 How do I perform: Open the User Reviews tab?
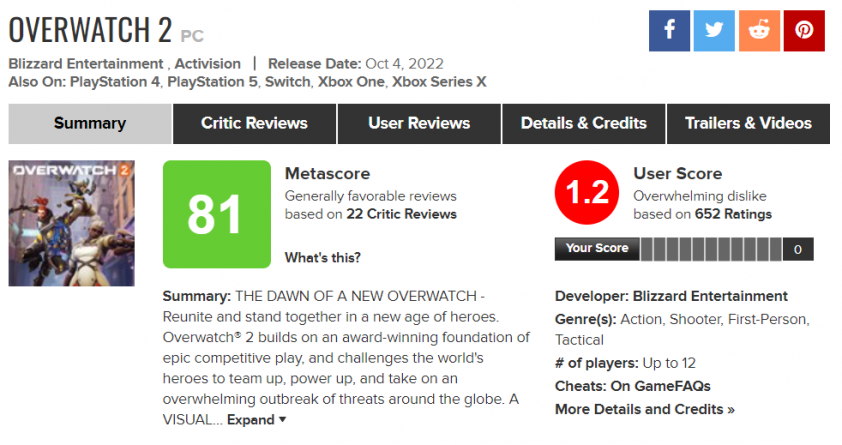pos(419,123)
